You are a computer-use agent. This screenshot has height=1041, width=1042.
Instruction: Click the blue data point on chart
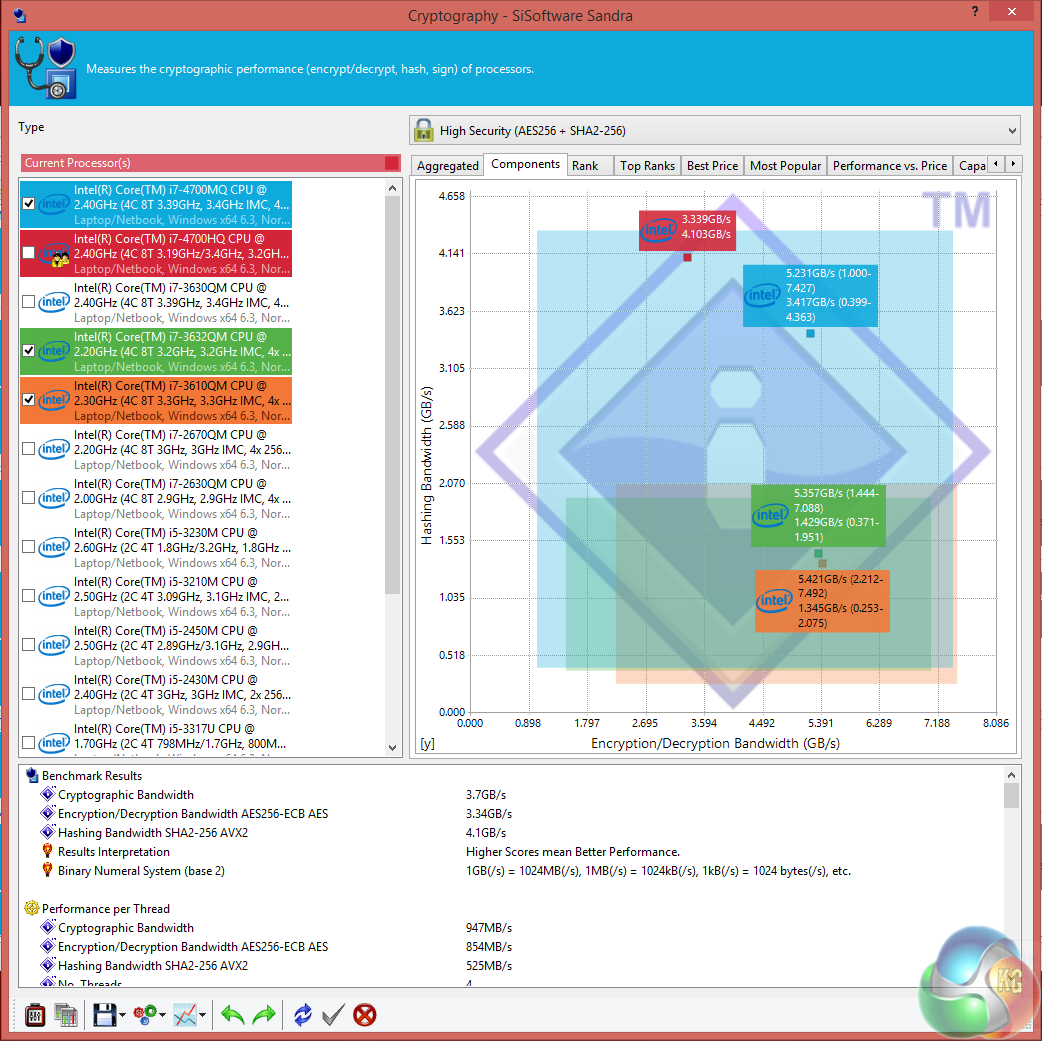point(810,334)
